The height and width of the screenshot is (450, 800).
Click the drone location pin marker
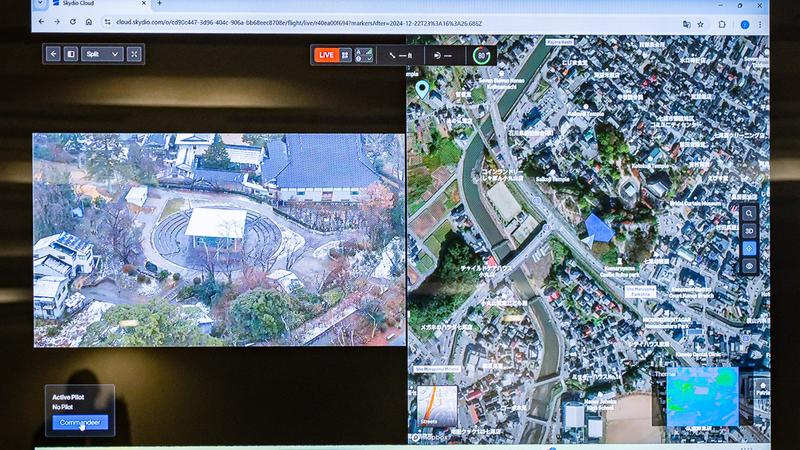(x=422, y=91)
